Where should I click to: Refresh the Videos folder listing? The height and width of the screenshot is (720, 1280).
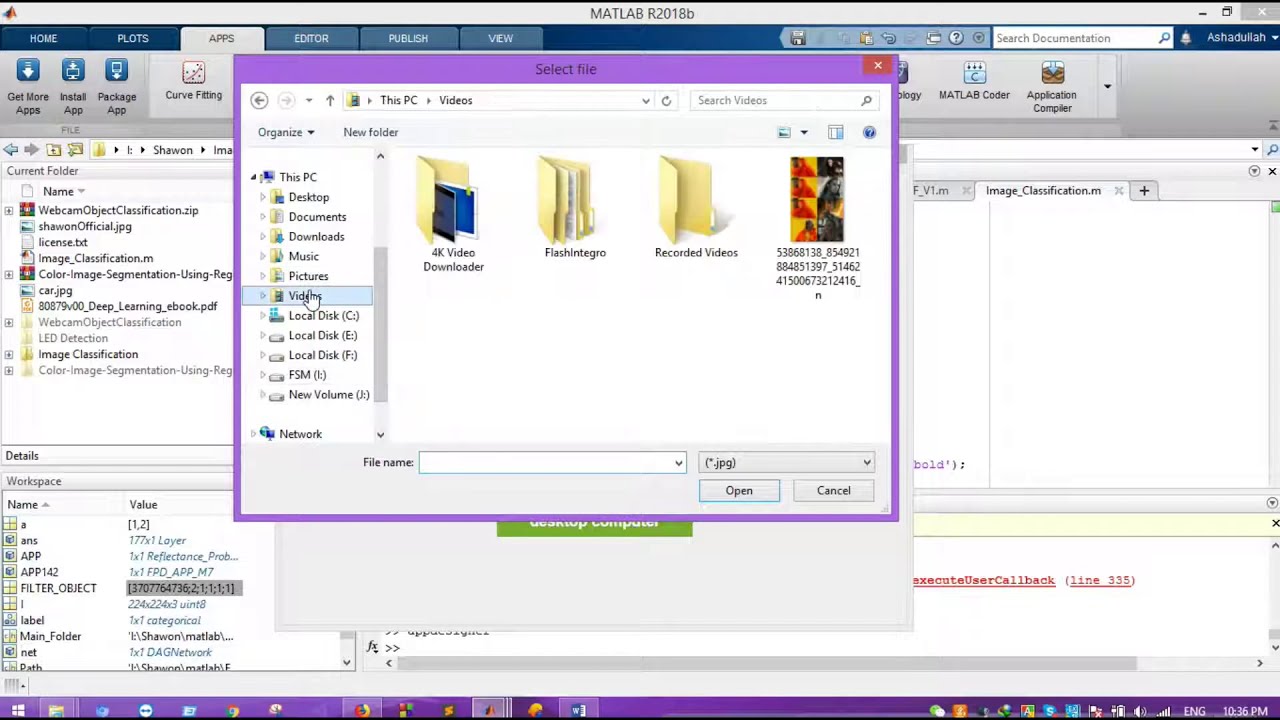pos(666,100)
